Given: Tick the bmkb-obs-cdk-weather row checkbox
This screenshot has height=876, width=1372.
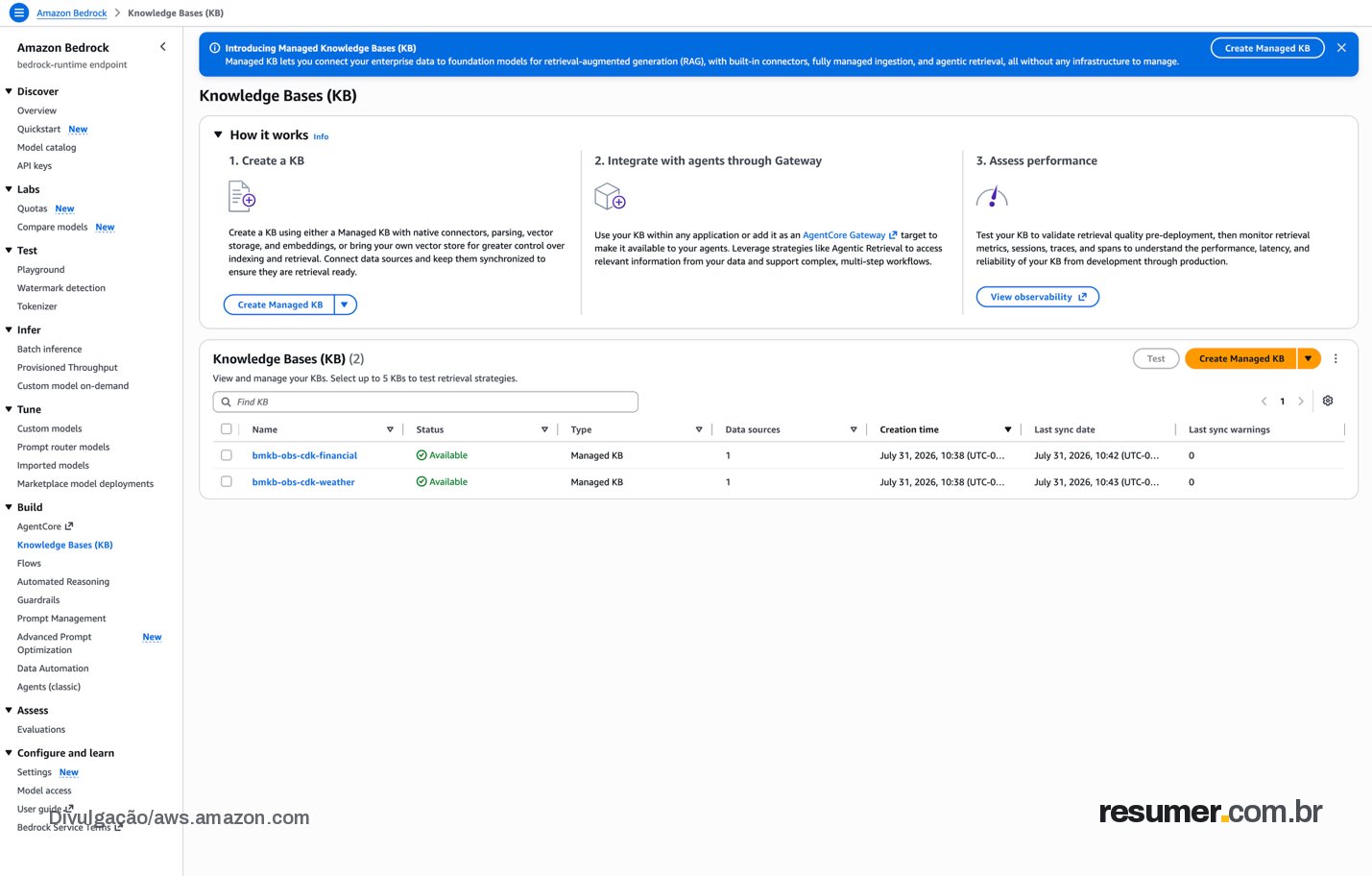Looking at the screenshot, I should 227,482.
